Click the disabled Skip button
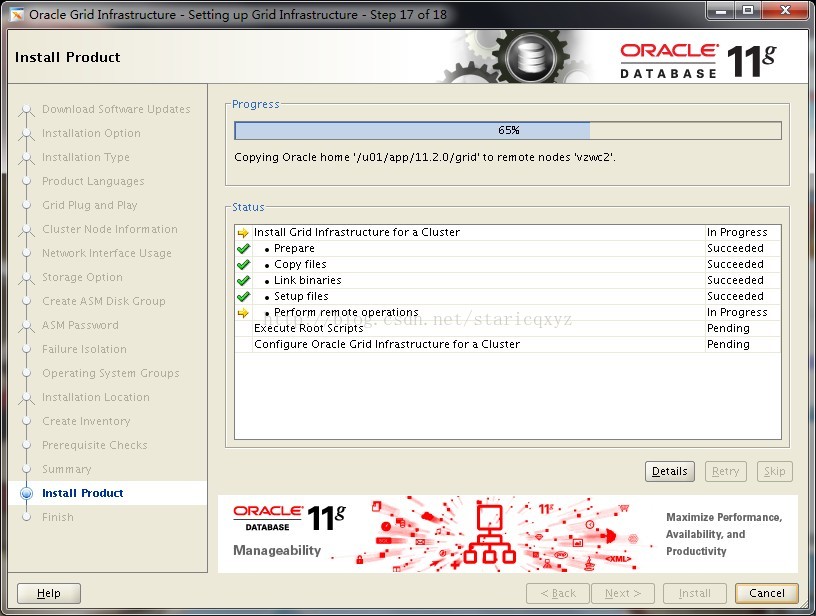The image size is (816, 616). point(774,471)
